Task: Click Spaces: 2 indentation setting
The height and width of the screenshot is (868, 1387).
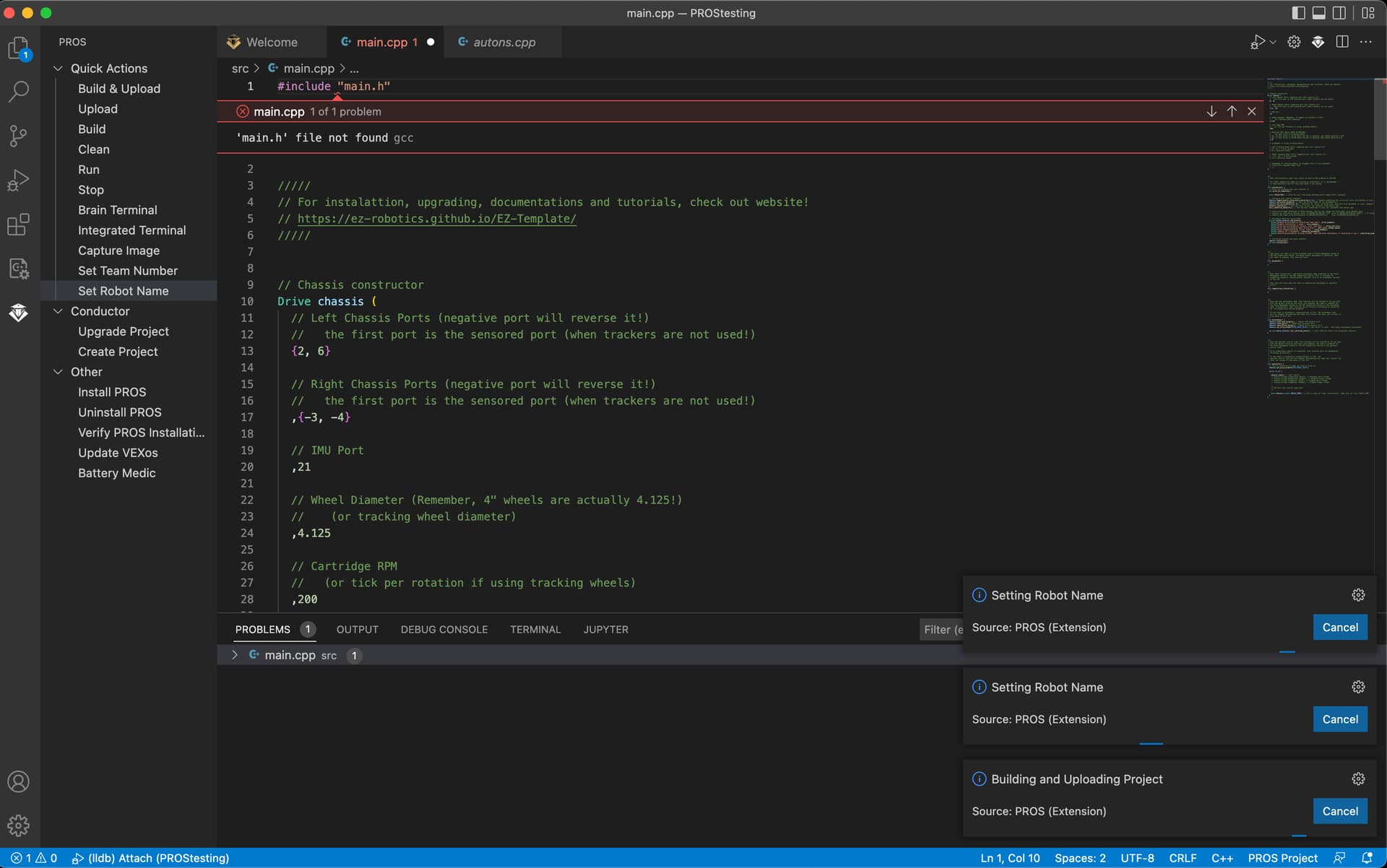Action: [x=1080, y=858]
